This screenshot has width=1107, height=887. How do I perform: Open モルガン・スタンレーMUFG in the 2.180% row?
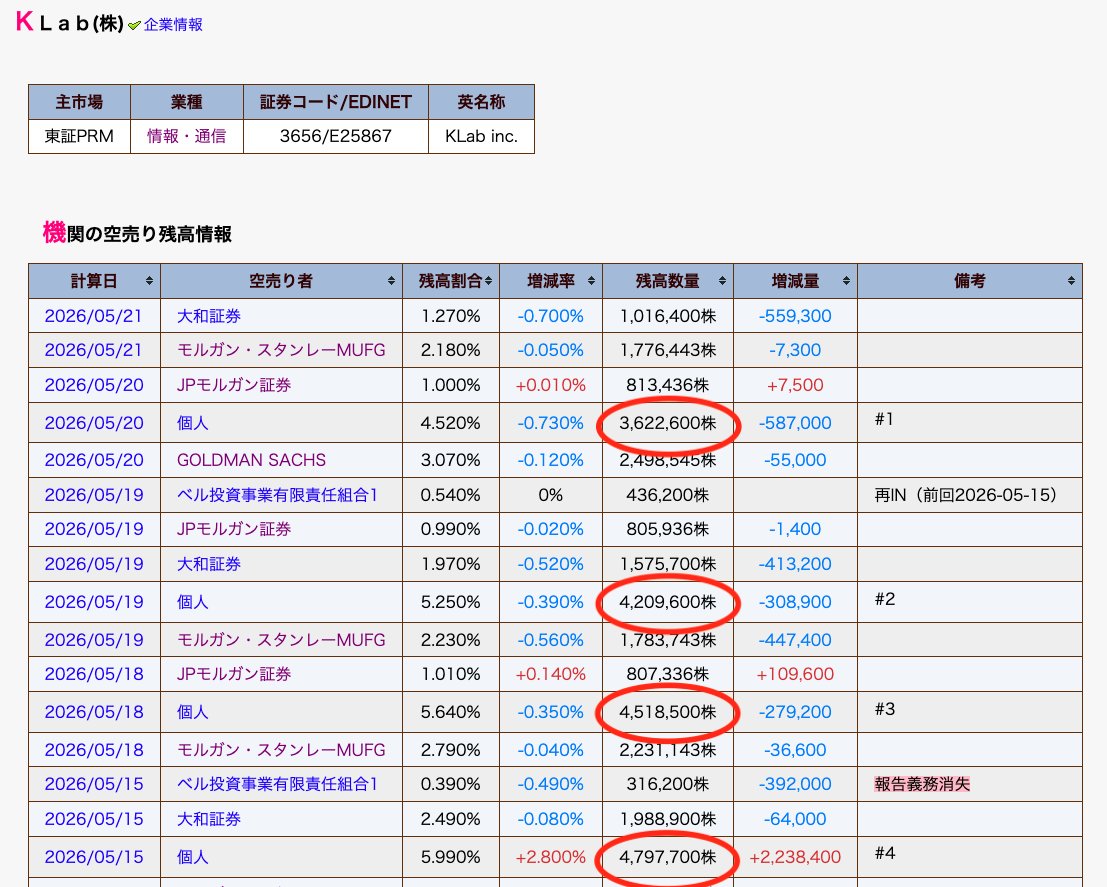(x=281, y=350)
